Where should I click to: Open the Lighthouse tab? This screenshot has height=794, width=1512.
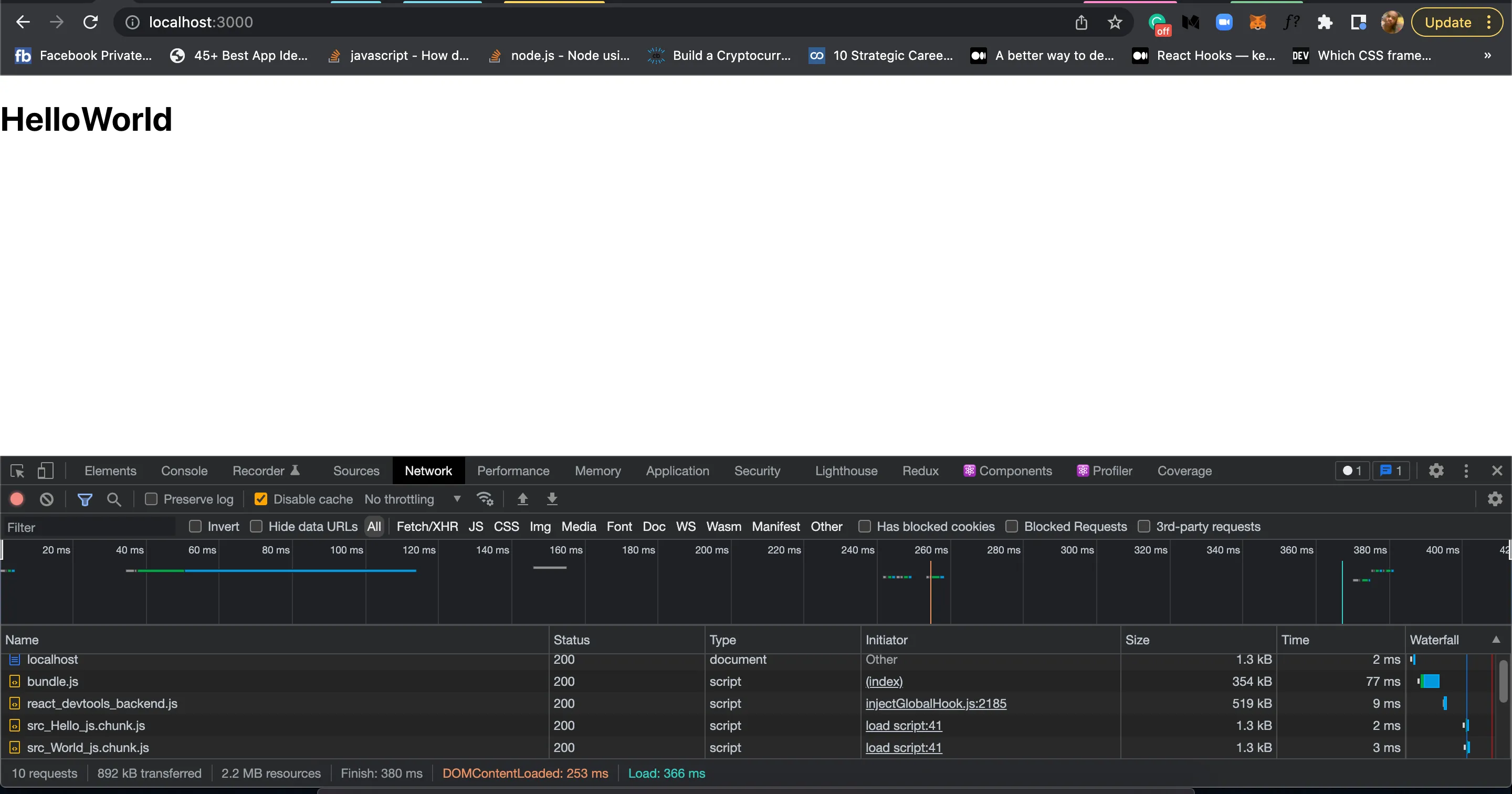(846, 471)
